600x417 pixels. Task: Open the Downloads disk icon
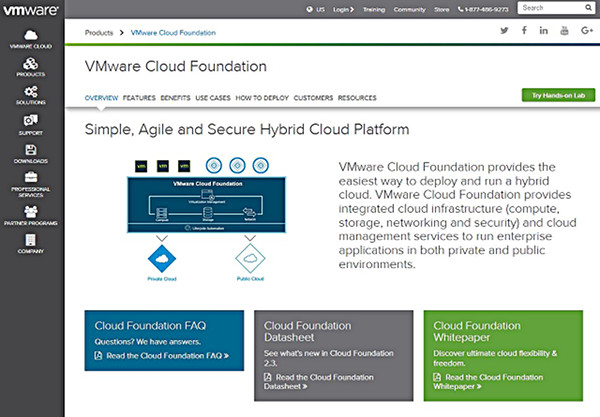pos(31,150)
